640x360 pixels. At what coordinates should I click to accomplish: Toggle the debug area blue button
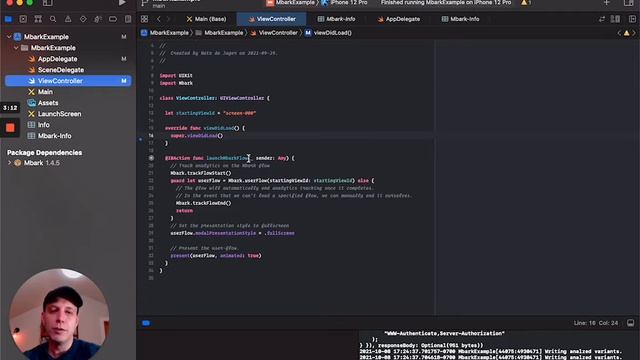point(146,323)
